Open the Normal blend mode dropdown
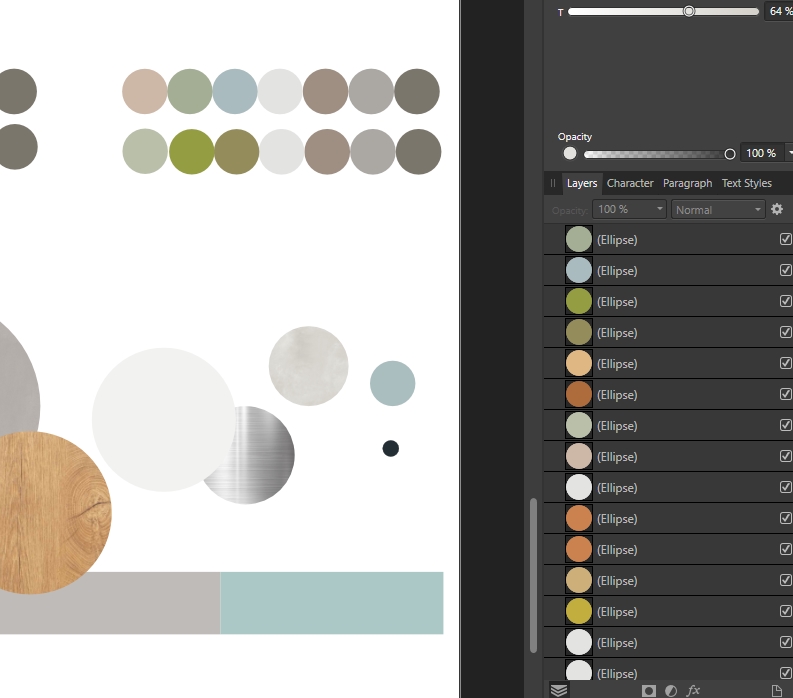The height and width of the screenshot is (698, 793). [x=718, y=209]
